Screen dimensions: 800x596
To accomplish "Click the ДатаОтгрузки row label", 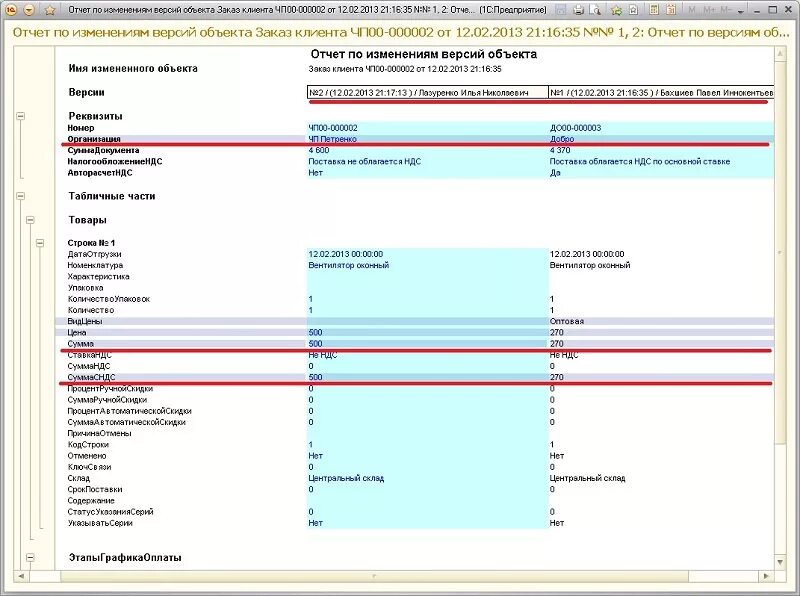I will 94,254.
